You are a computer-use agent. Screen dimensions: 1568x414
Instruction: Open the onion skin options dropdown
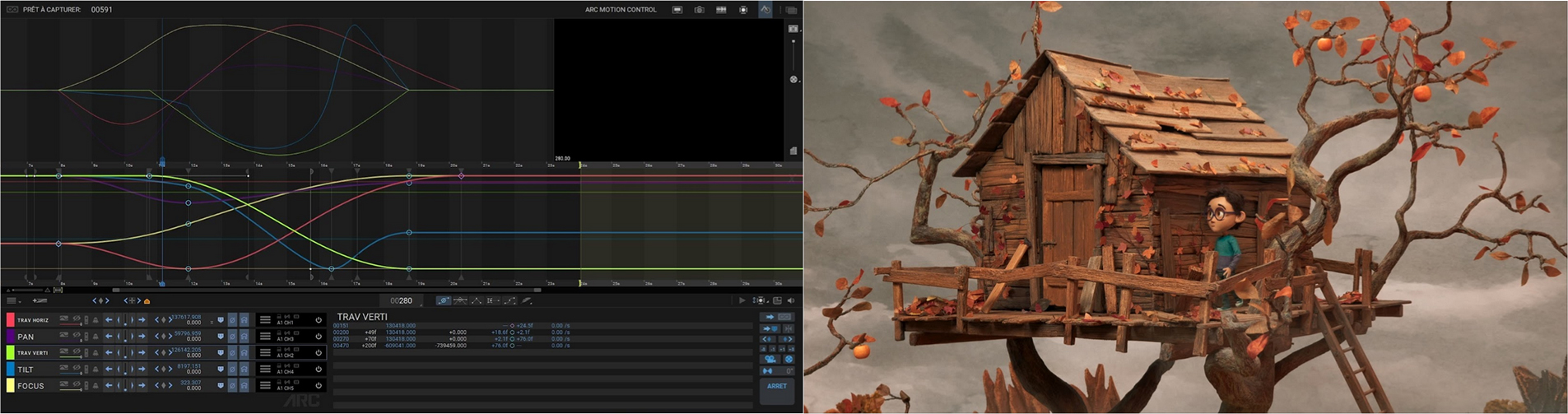click(761, 300)
